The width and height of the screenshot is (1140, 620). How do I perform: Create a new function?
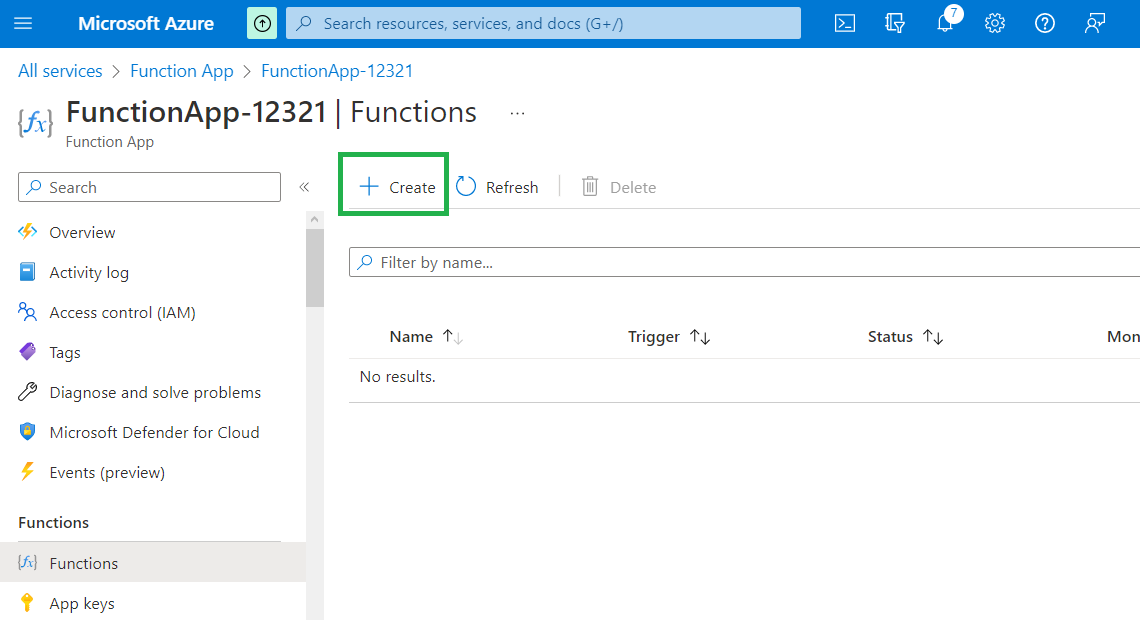pyautogui.click(x=397, y=187)
